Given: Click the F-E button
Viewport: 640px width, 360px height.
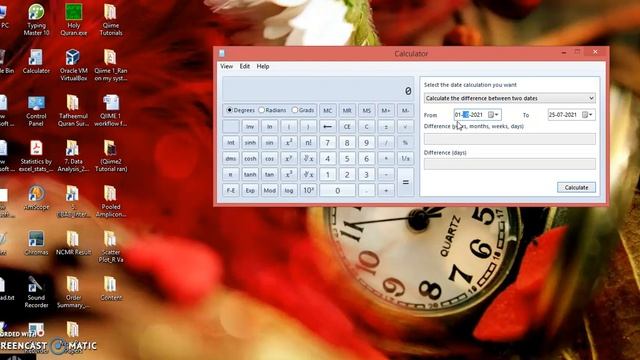Looking at the screenshot, I should [x=231, y=191].
